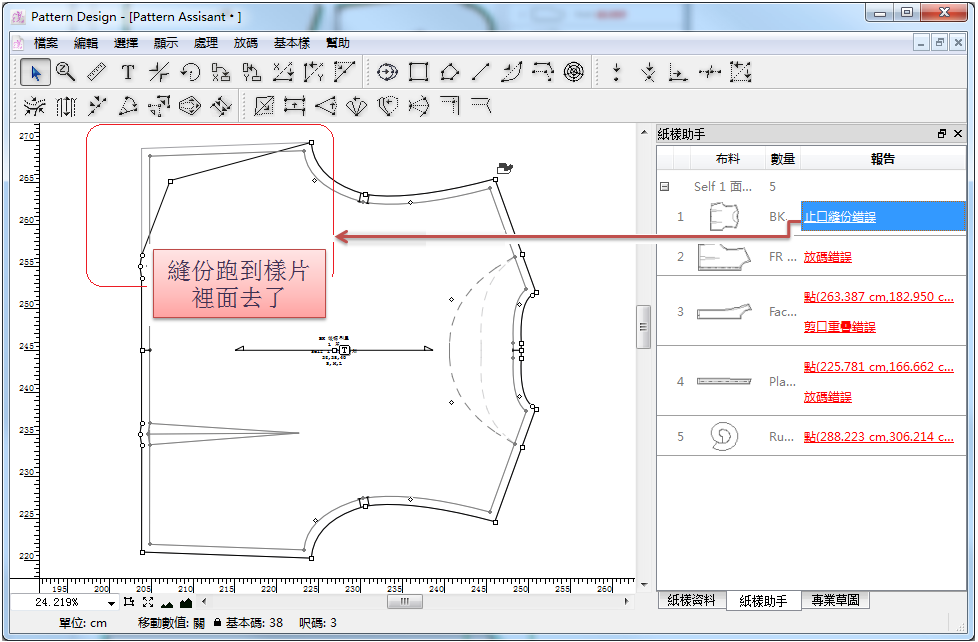
Task: Select the concentric circles tool
Action: [573, 72]
